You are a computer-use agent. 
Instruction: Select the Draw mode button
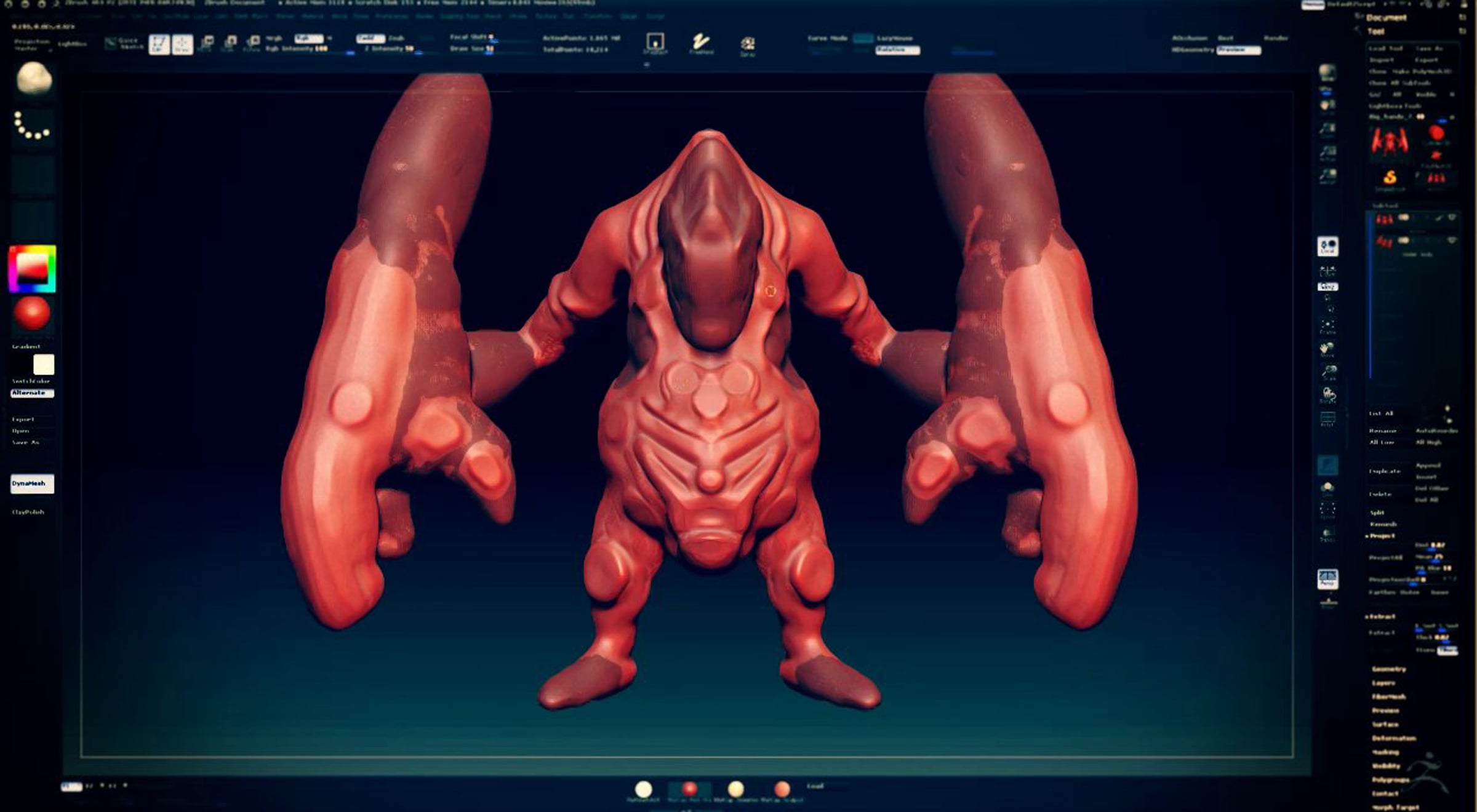coord(182,44)
